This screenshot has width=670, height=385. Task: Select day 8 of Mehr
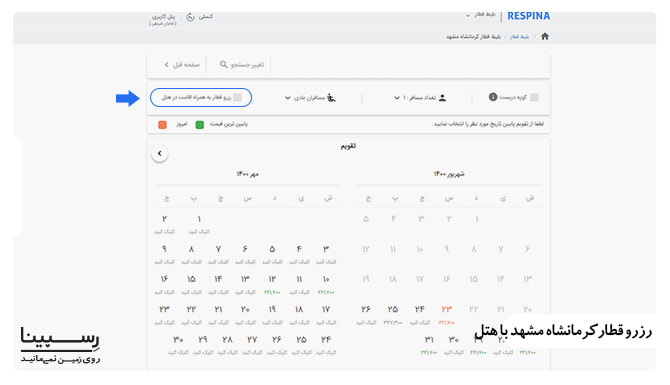[191, 254]
